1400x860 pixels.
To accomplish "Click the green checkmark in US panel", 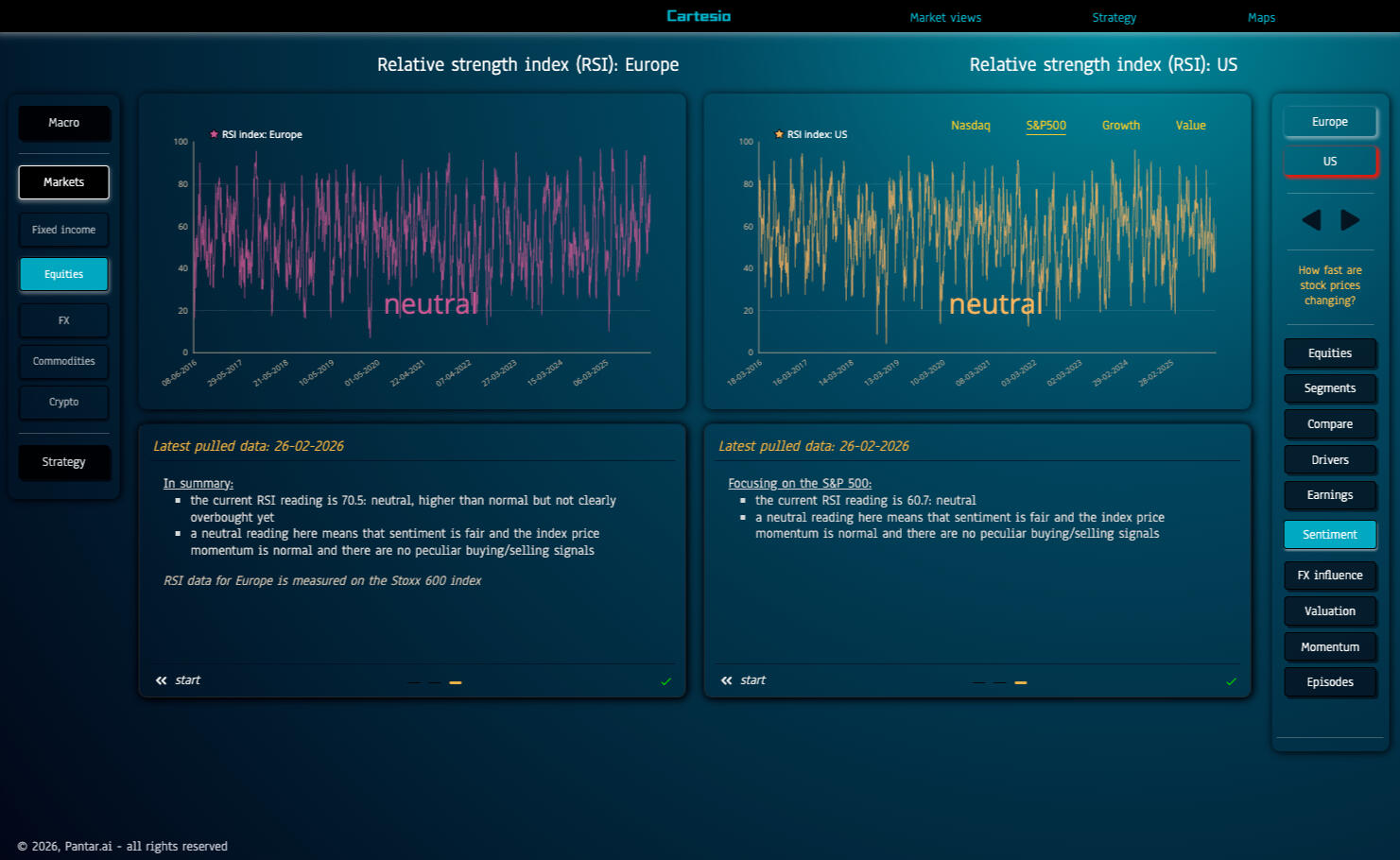I will [1231, 681].
